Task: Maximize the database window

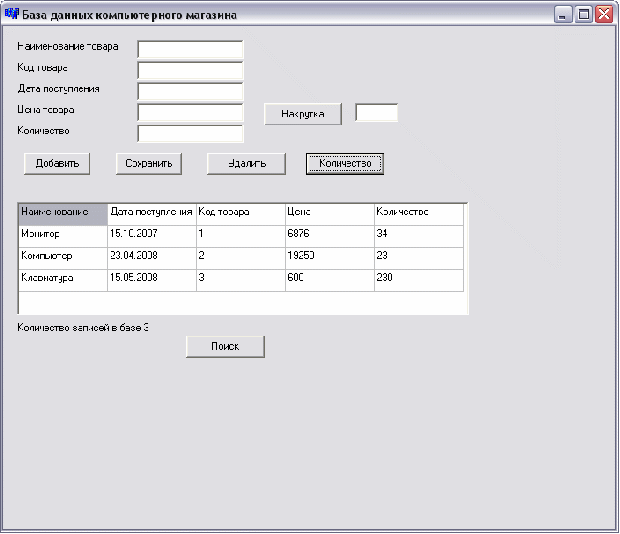Action: 583,14
